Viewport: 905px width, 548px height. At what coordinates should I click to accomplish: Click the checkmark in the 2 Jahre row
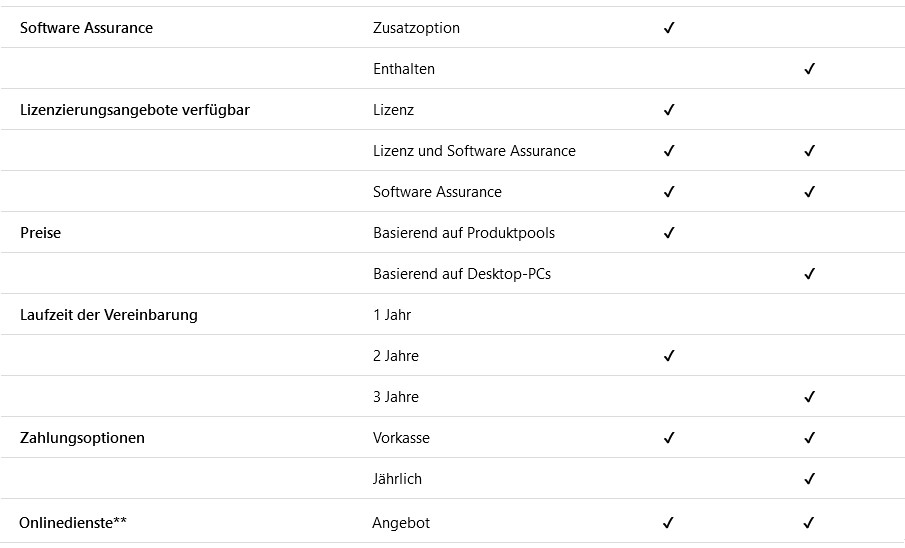(x=669, y=356)
